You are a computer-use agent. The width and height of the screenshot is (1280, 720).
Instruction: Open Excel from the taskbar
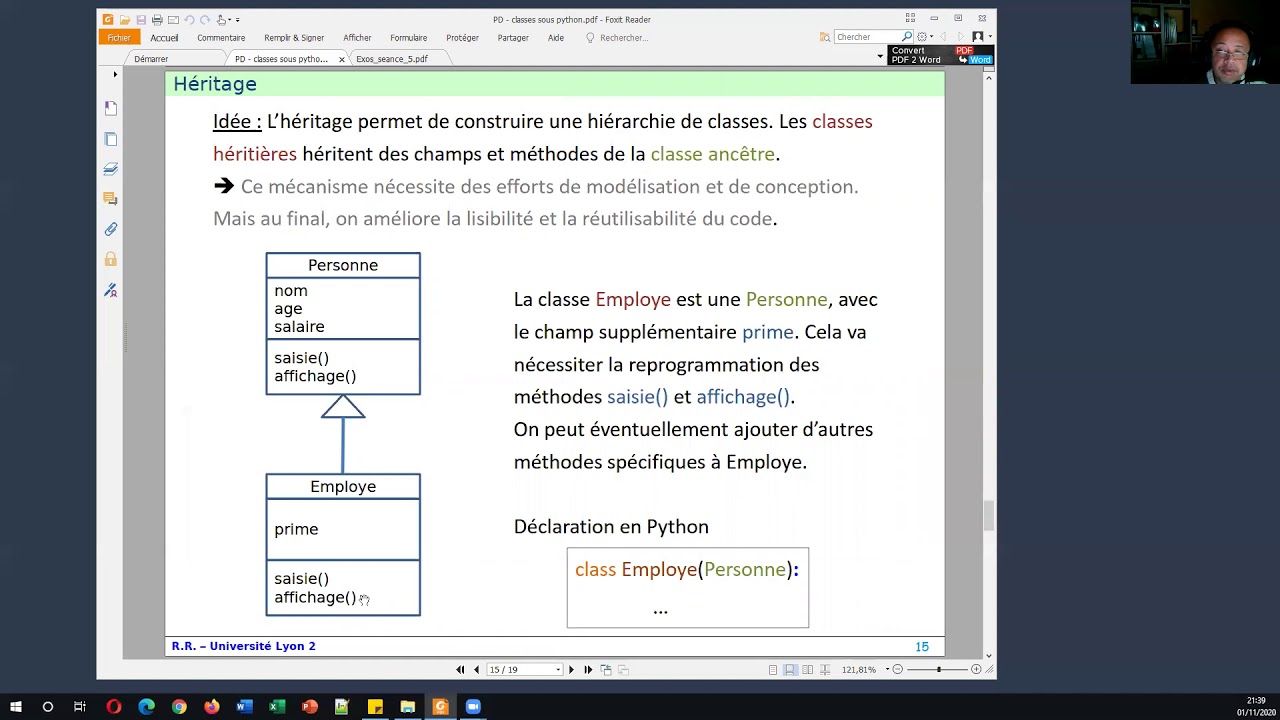point(277,707)
